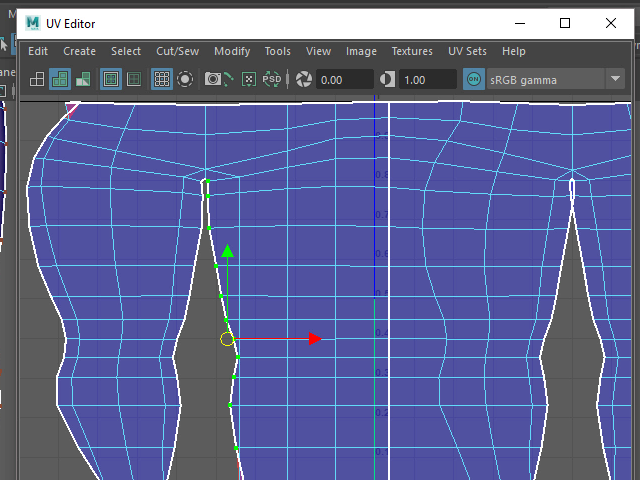This screenshot has width=640, height=480.
Task: Toggle the wireframe display icon
Action: pyautogui.click(x=37, y=79)
